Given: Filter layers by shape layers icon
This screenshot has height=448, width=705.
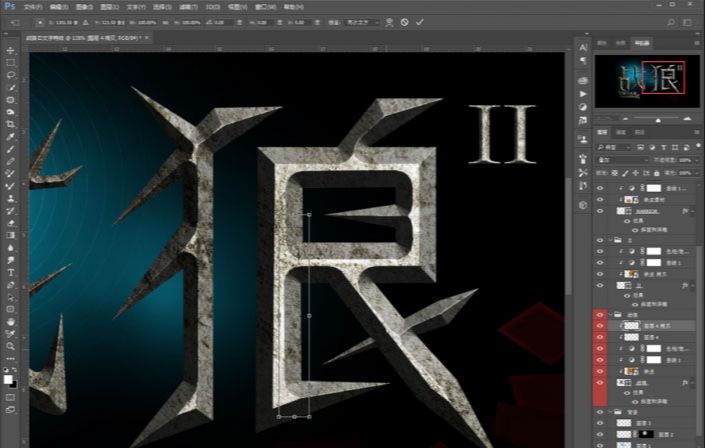Looking at the screenshot, I should [675, 148].
